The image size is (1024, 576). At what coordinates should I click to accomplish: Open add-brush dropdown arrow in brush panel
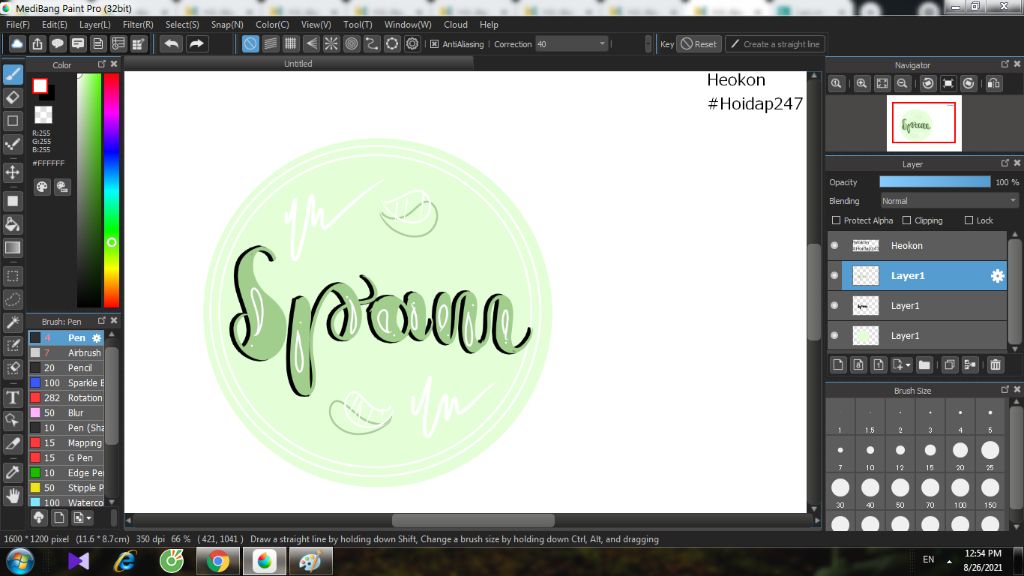tap(89, 518)
